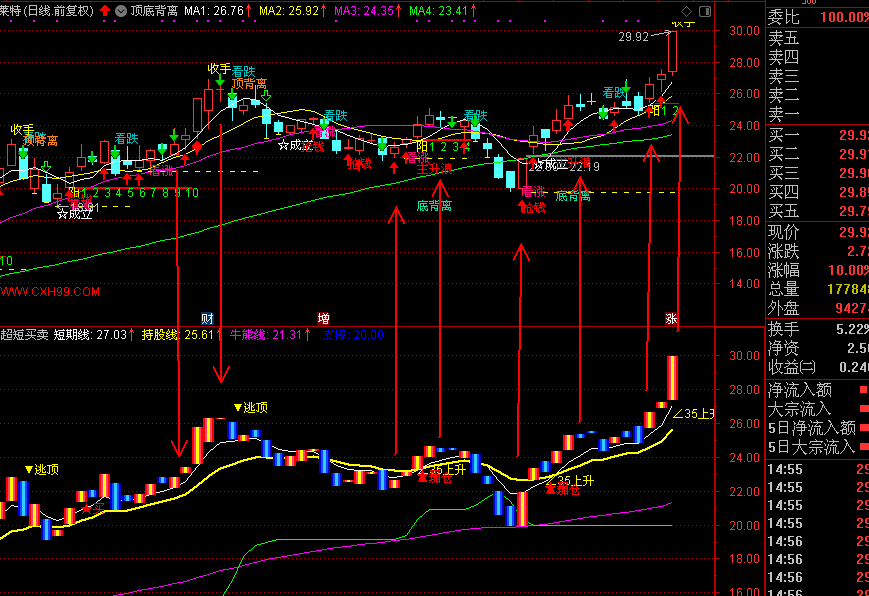This screenshot has width=869, height=596.
Task: Click the ☆成立 star marker at far left
Action: point(74,213)
